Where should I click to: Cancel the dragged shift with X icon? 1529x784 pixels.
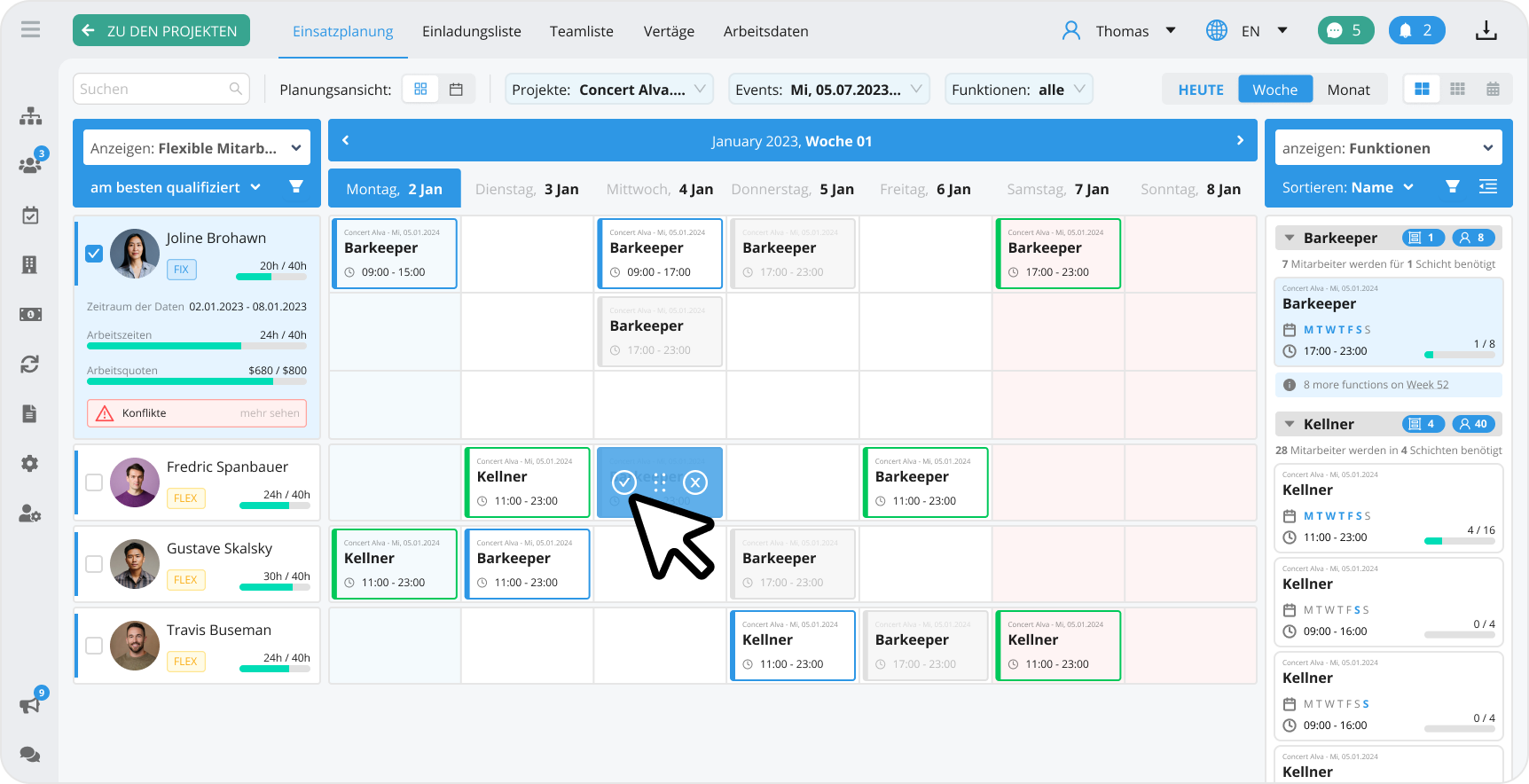695,482
